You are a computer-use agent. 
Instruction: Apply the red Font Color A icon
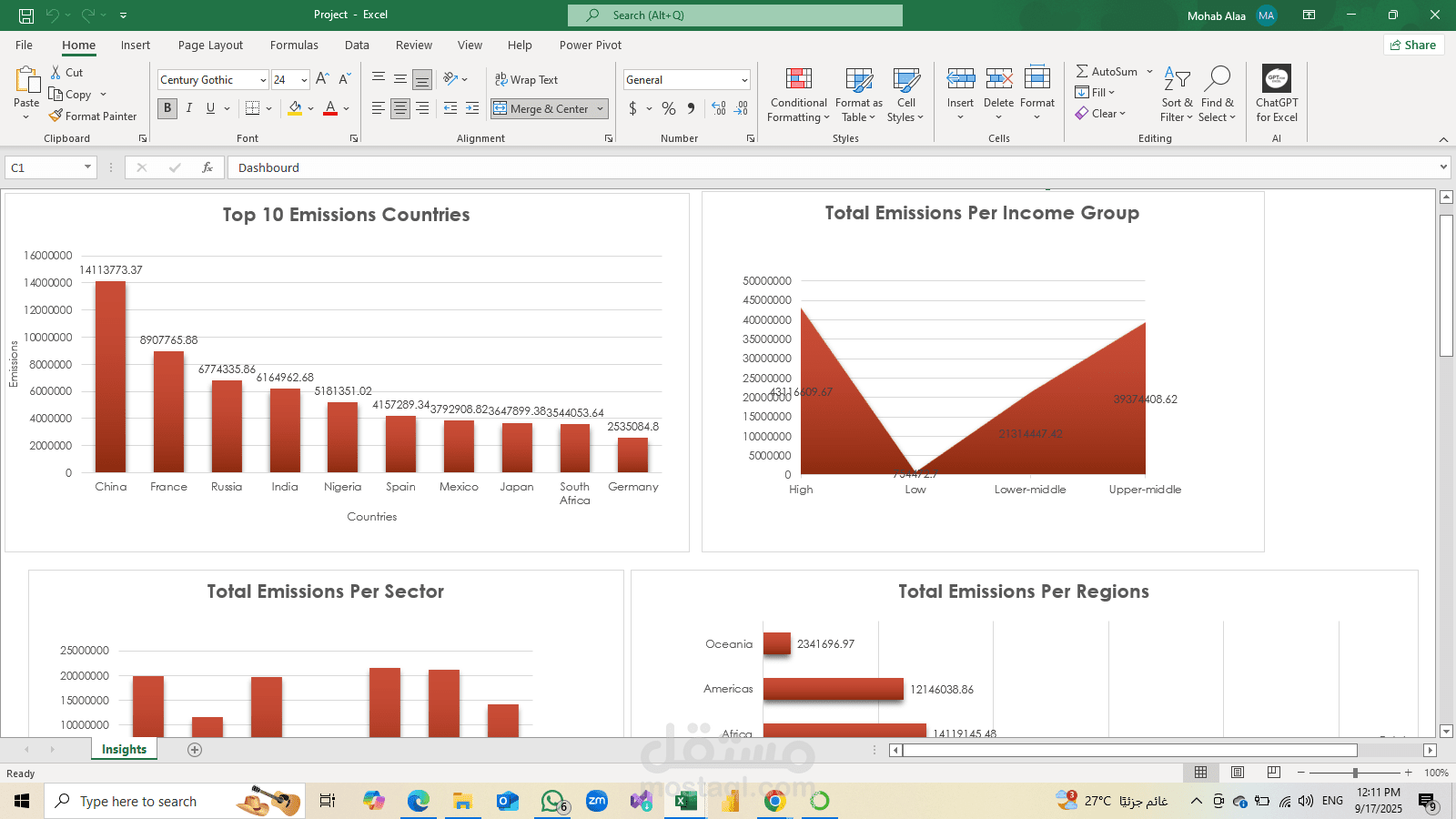pyautogui.click(x=330, y=108)
